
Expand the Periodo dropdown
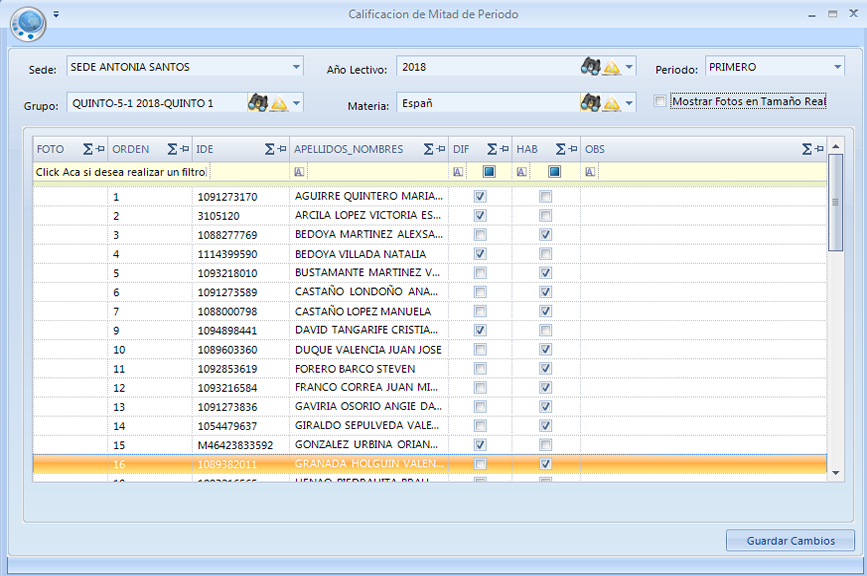837,67
